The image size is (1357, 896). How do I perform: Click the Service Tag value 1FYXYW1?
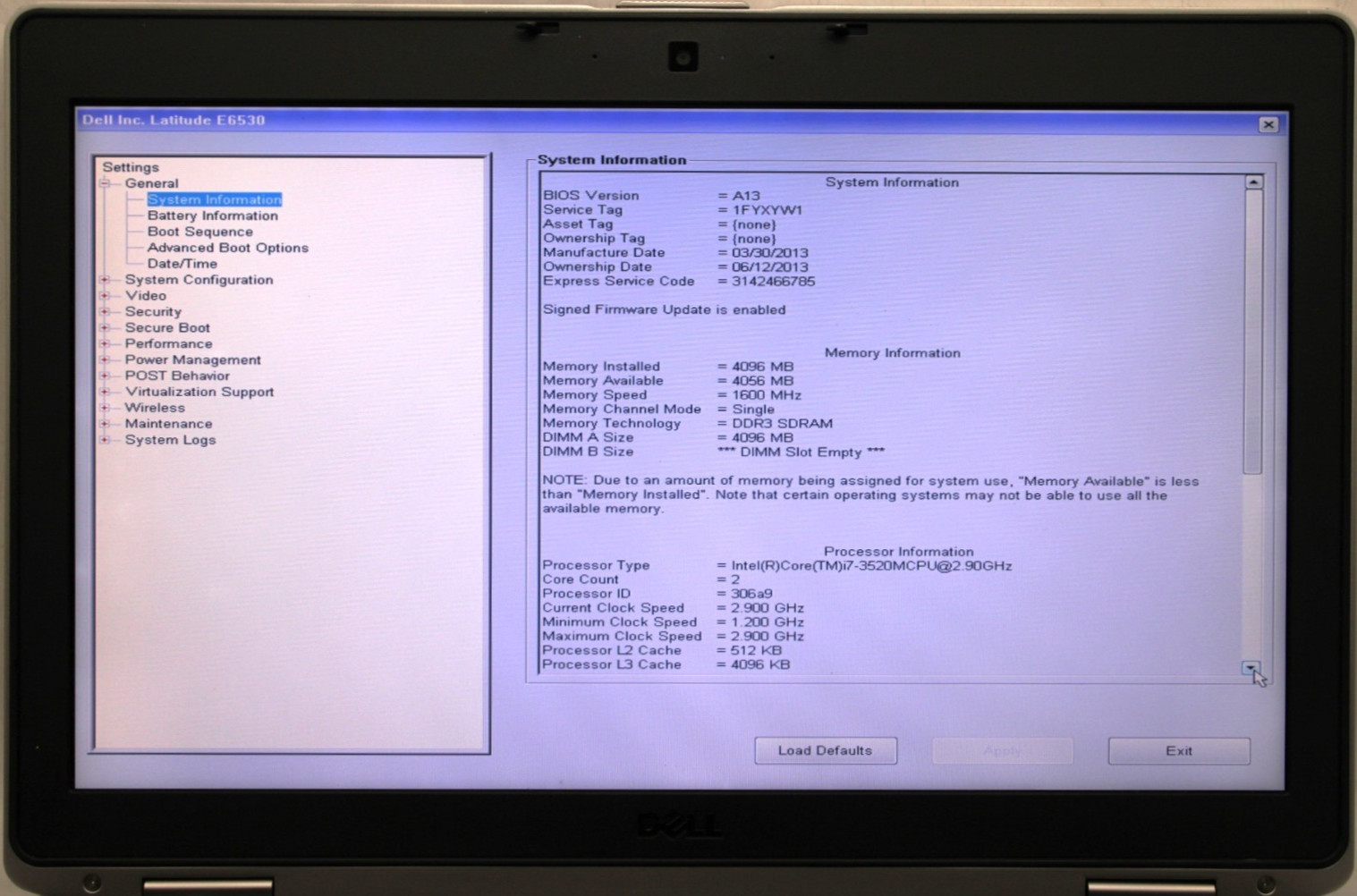(768, 210)
